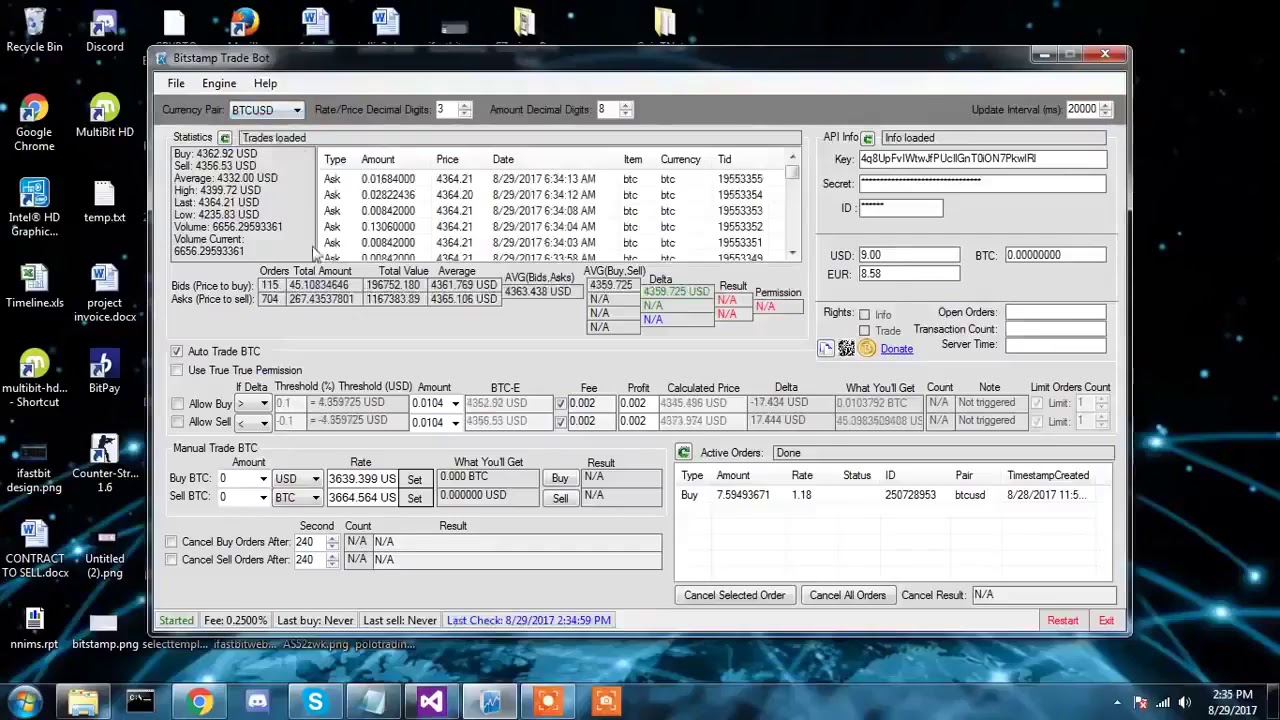Open MultiBit HD desktop icon

[104, 116]
